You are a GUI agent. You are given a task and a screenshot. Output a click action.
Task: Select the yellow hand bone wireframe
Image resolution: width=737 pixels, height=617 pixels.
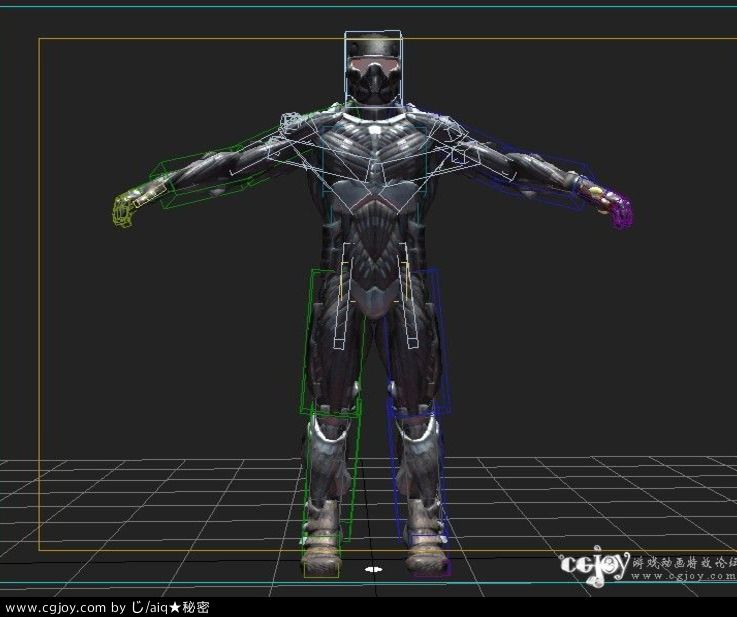pos(123,211)
